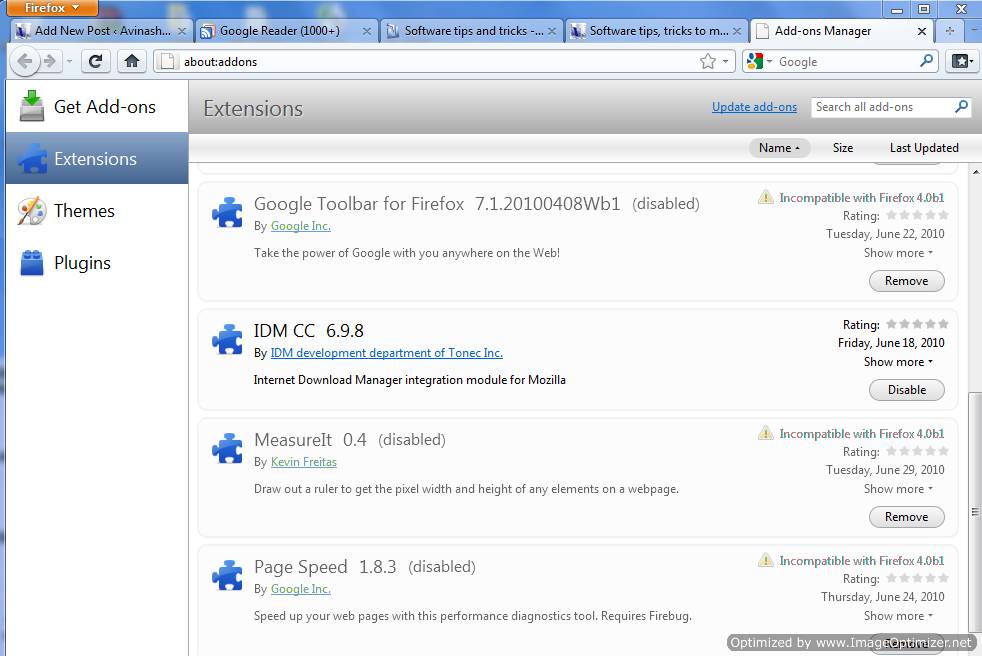Disable the IDM CC extension
Viewport: 982px width, 656px height.
pos(906,390)
